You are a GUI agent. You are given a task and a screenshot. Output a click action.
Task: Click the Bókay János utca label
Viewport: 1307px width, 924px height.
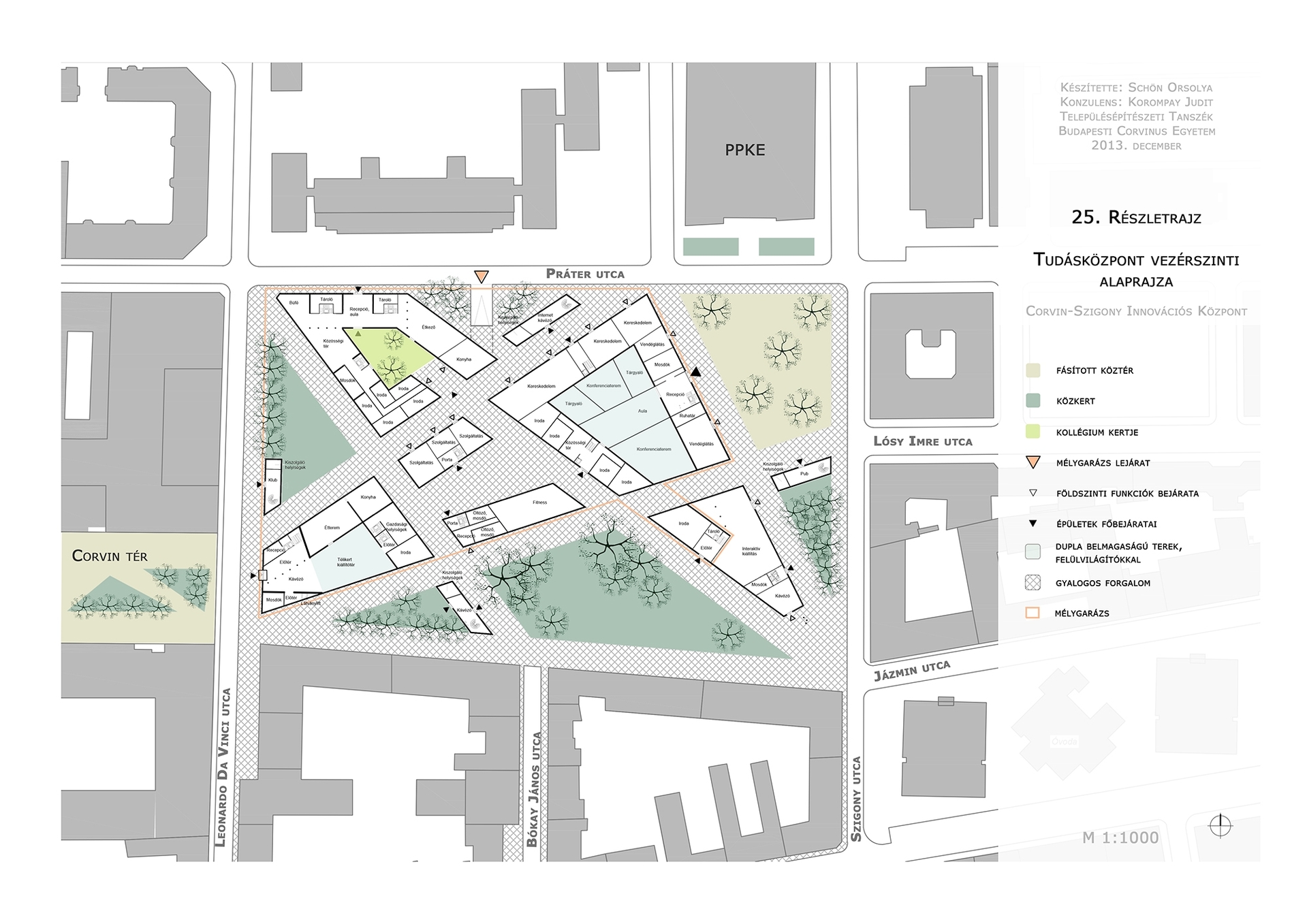tap(533, 790)
